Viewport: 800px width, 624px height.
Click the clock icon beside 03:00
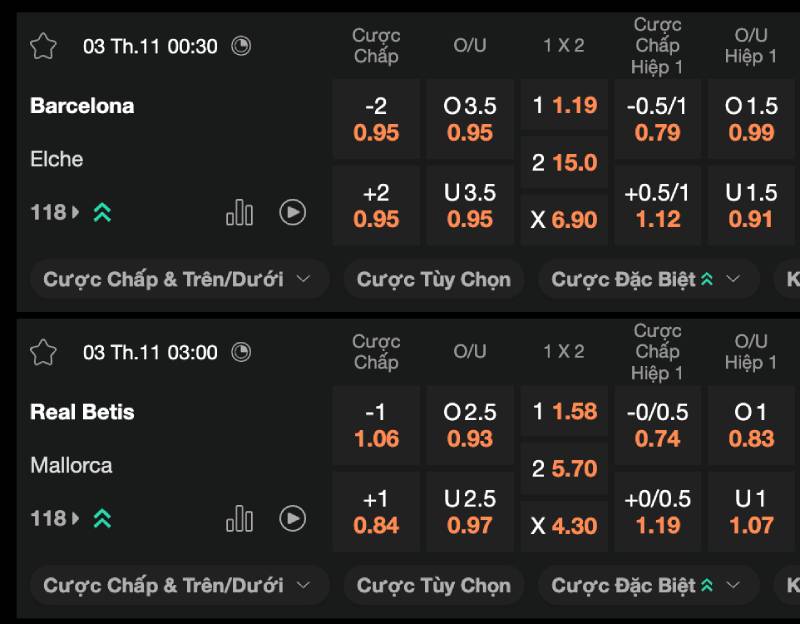[241, 352]
